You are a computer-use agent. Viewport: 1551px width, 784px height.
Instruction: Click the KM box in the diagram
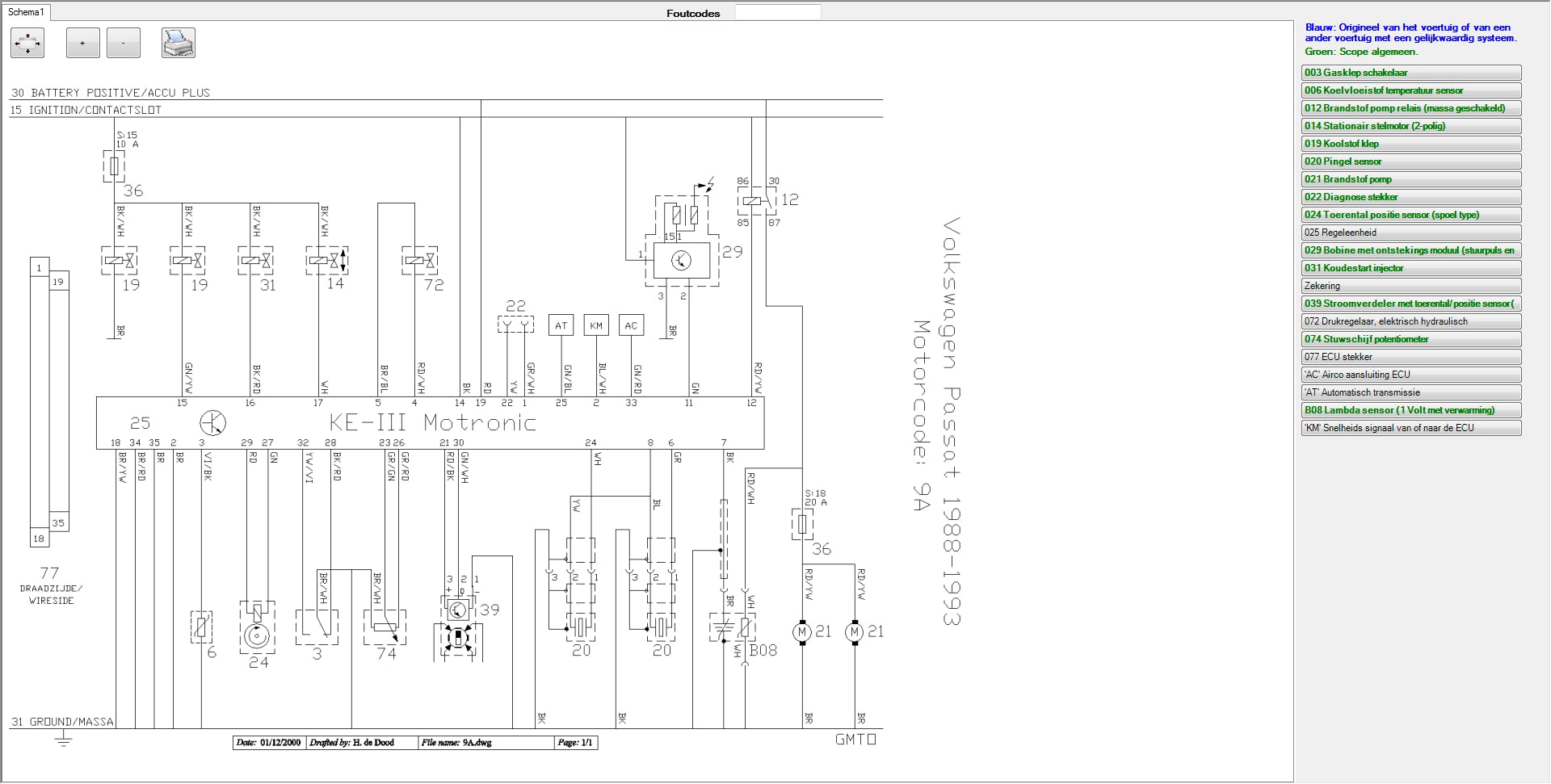(x=596, y=325)
